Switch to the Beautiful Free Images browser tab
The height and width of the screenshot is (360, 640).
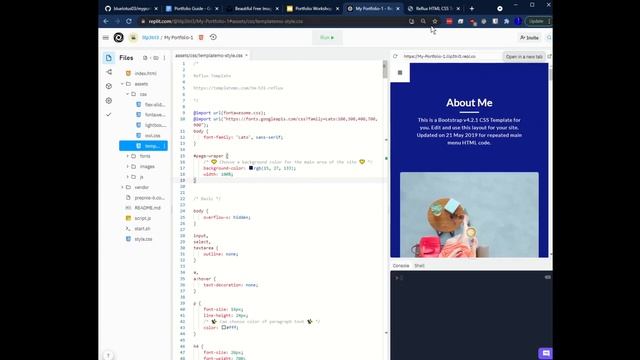click(x=253, y=9)
